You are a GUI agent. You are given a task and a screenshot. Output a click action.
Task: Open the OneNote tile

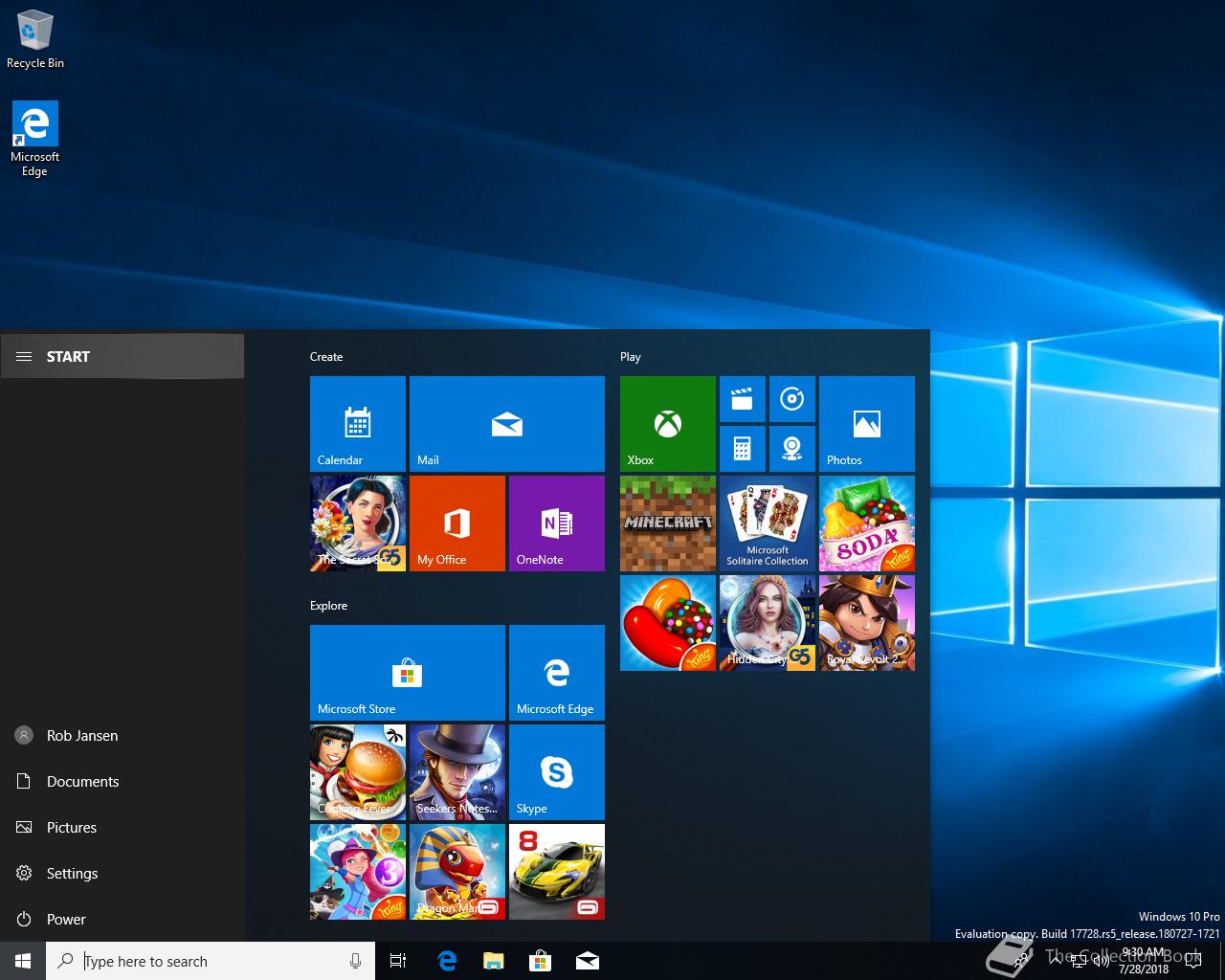click(557, 523)
